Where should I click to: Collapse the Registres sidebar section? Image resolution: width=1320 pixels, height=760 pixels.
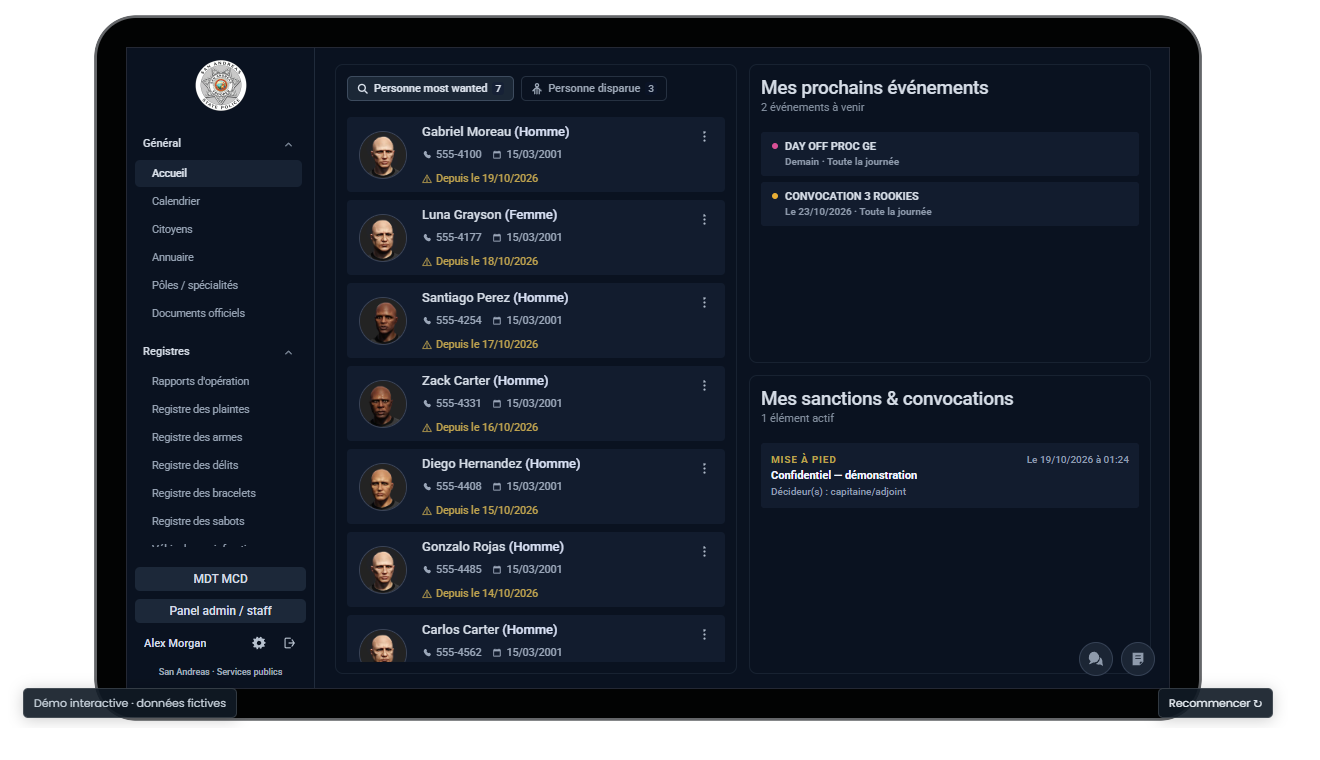tap(218, 352)
